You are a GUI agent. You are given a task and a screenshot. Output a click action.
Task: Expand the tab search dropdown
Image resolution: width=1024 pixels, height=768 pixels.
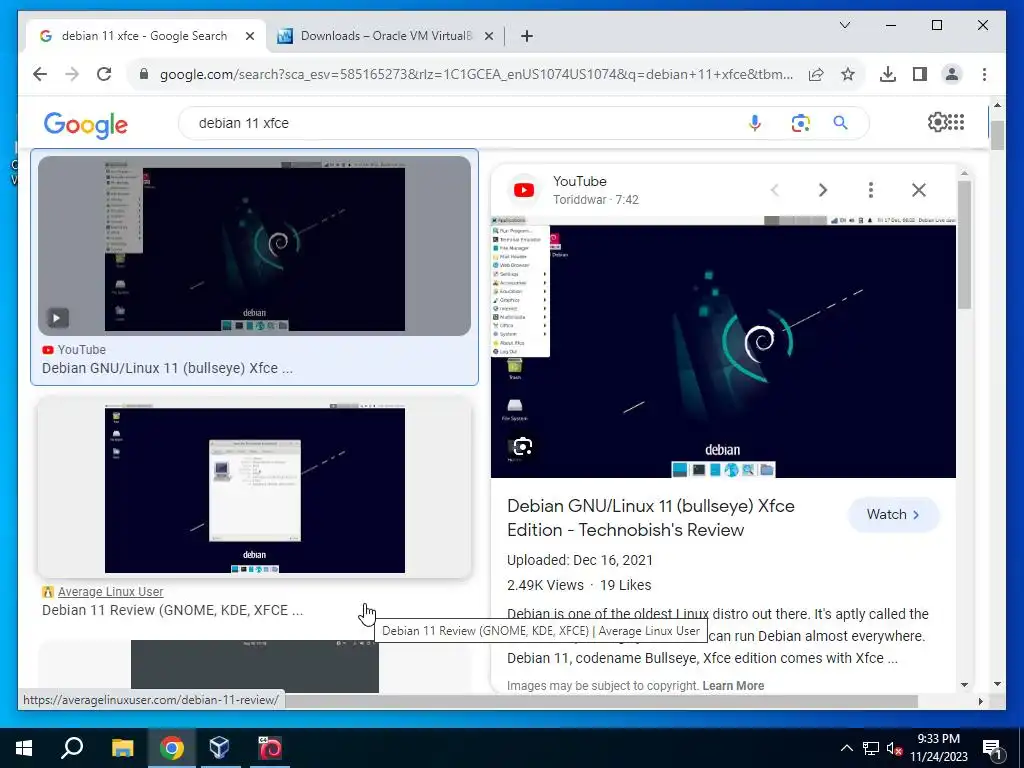pyautogui.click(x=844, y=25)
